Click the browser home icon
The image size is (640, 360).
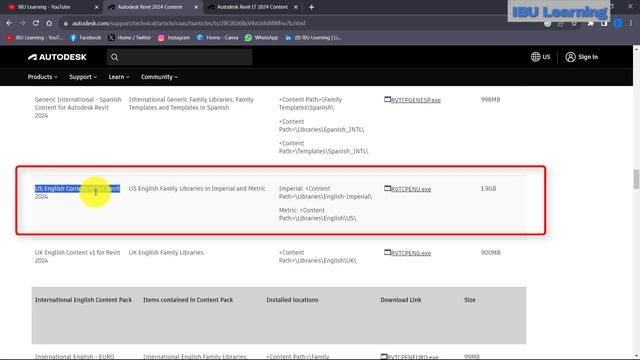coord(49,23)
